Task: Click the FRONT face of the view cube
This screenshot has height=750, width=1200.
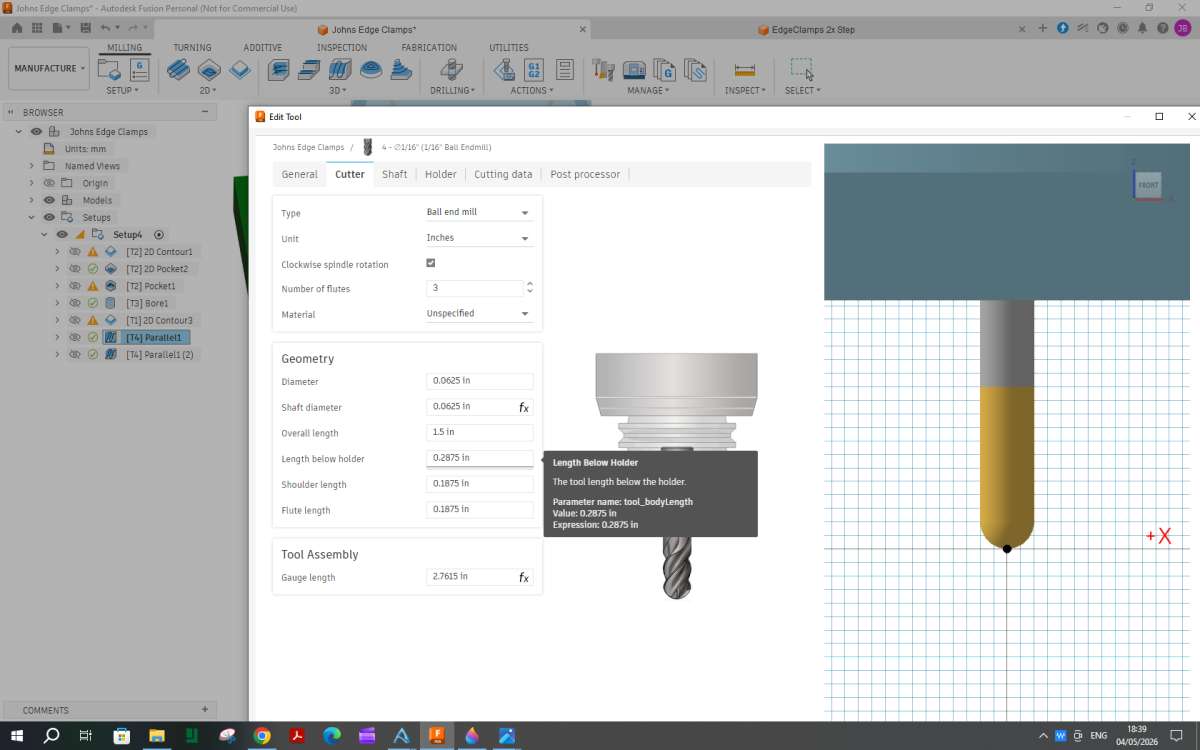Action: 1148,185
